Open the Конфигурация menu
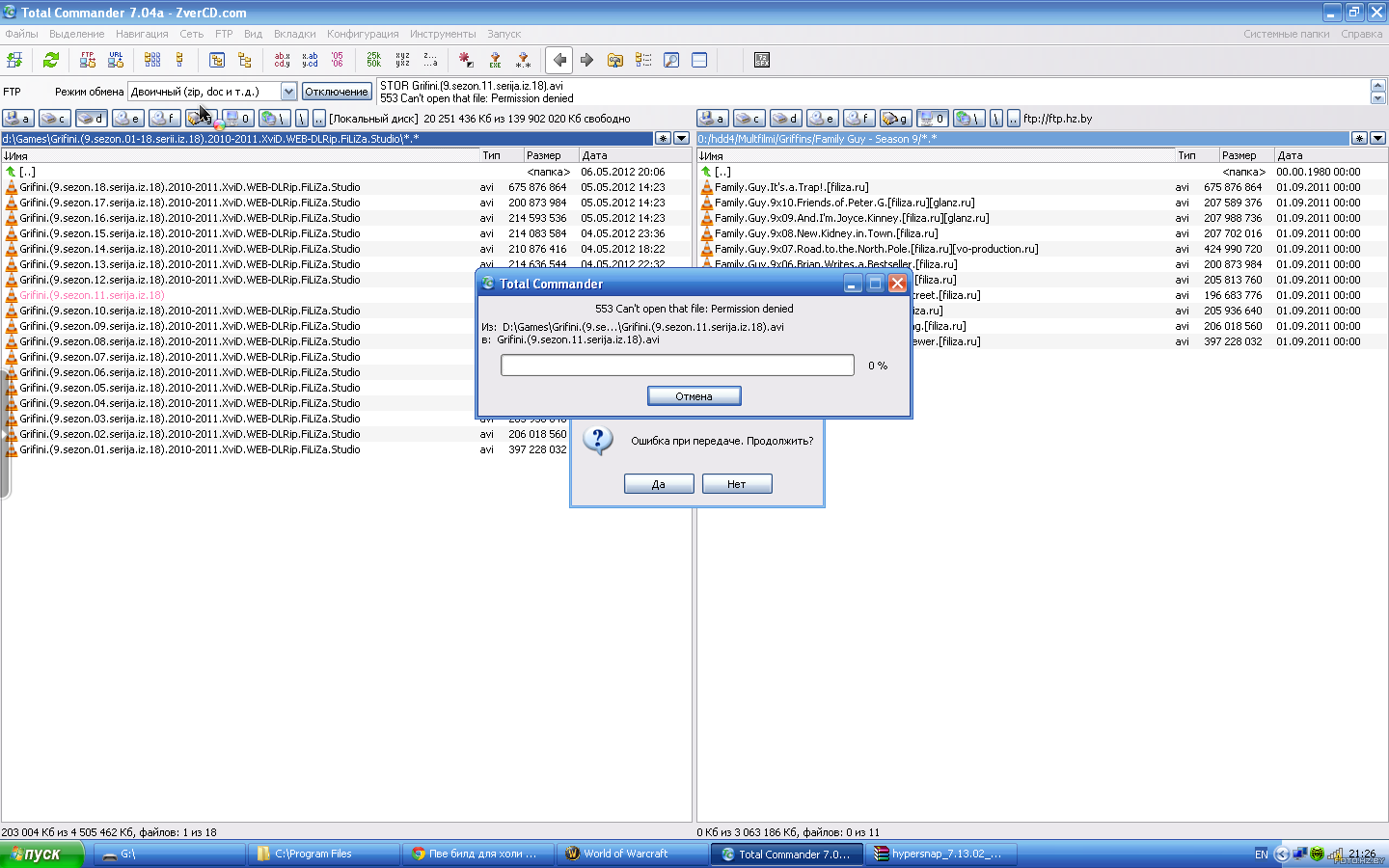Viewport: 1389px width, 868px height. click(x=363, y=34)
